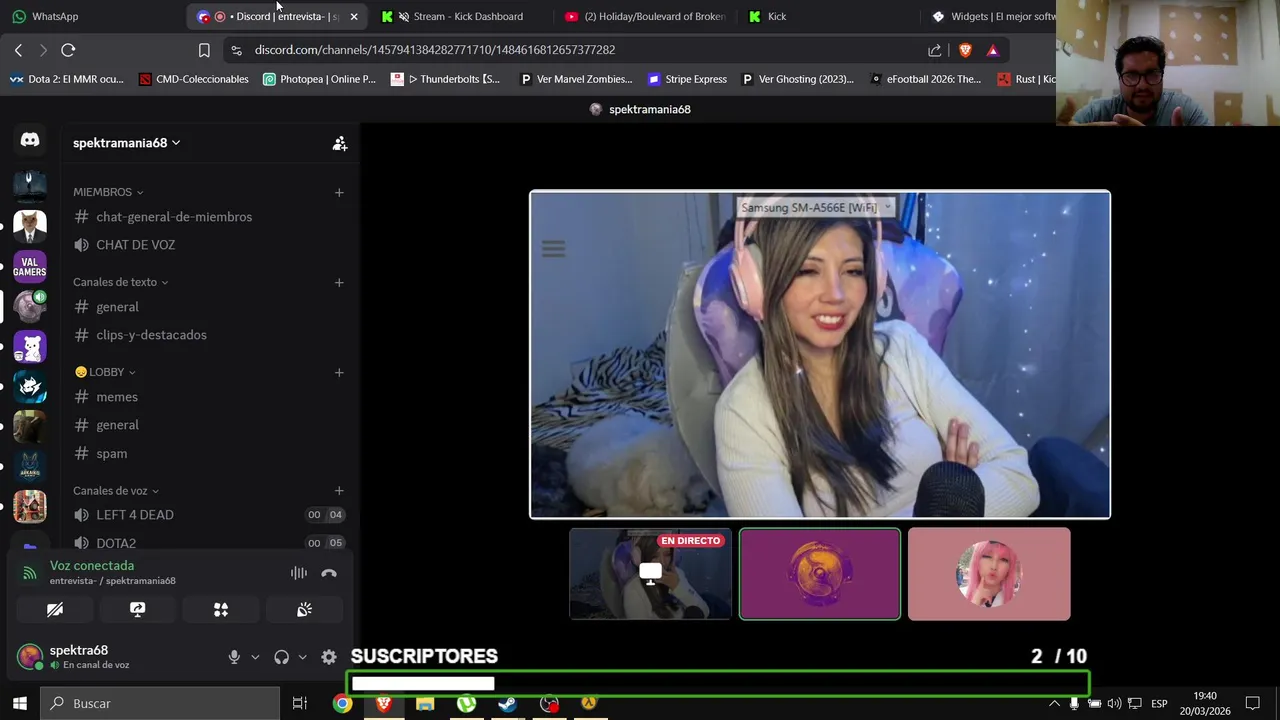Image resolution: width=1280 pixels, height=720 pixels.
Task: Open Stripe Express bookmark
Action: [x=687, y=79]
